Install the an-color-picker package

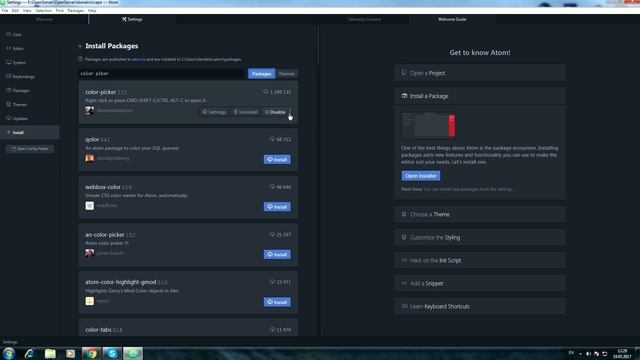[277, 254]
